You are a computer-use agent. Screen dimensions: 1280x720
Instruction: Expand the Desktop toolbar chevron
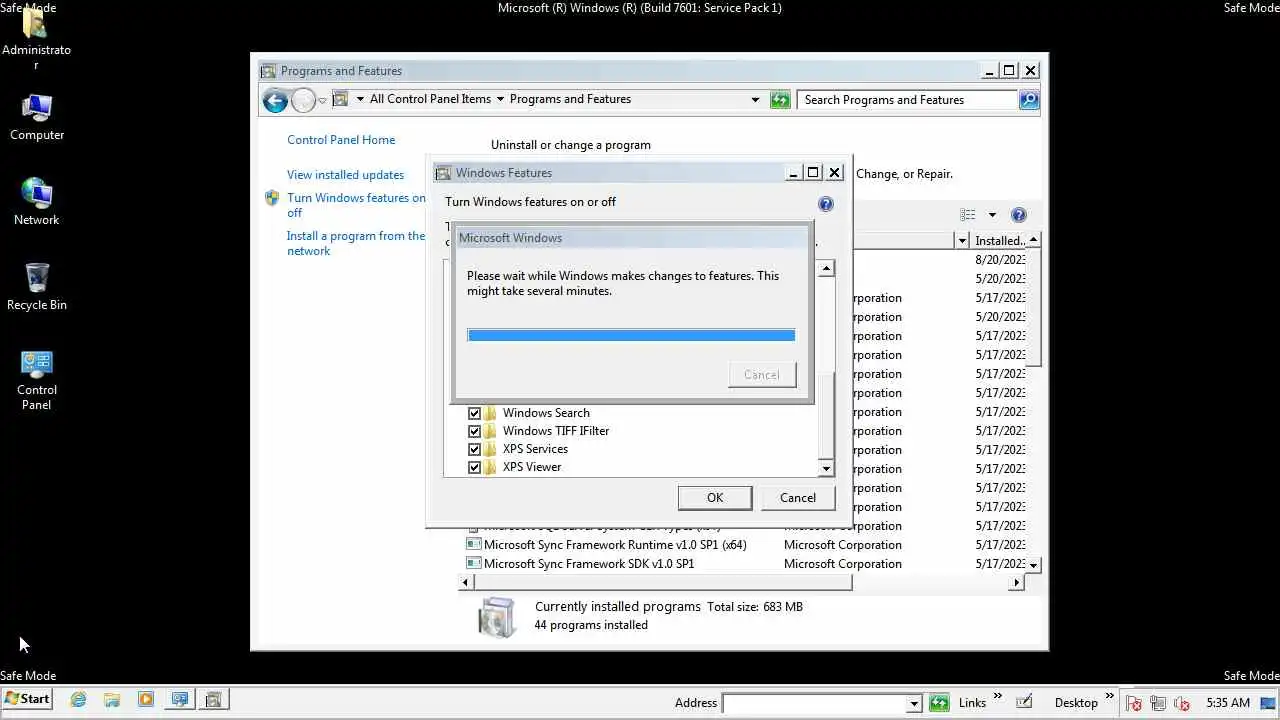1109,696
